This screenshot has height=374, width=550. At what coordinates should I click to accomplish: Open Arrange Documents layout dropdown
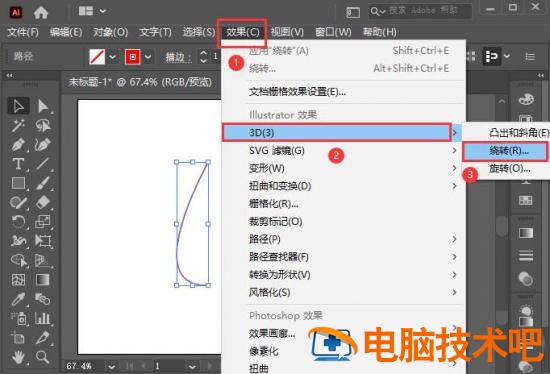93,11
